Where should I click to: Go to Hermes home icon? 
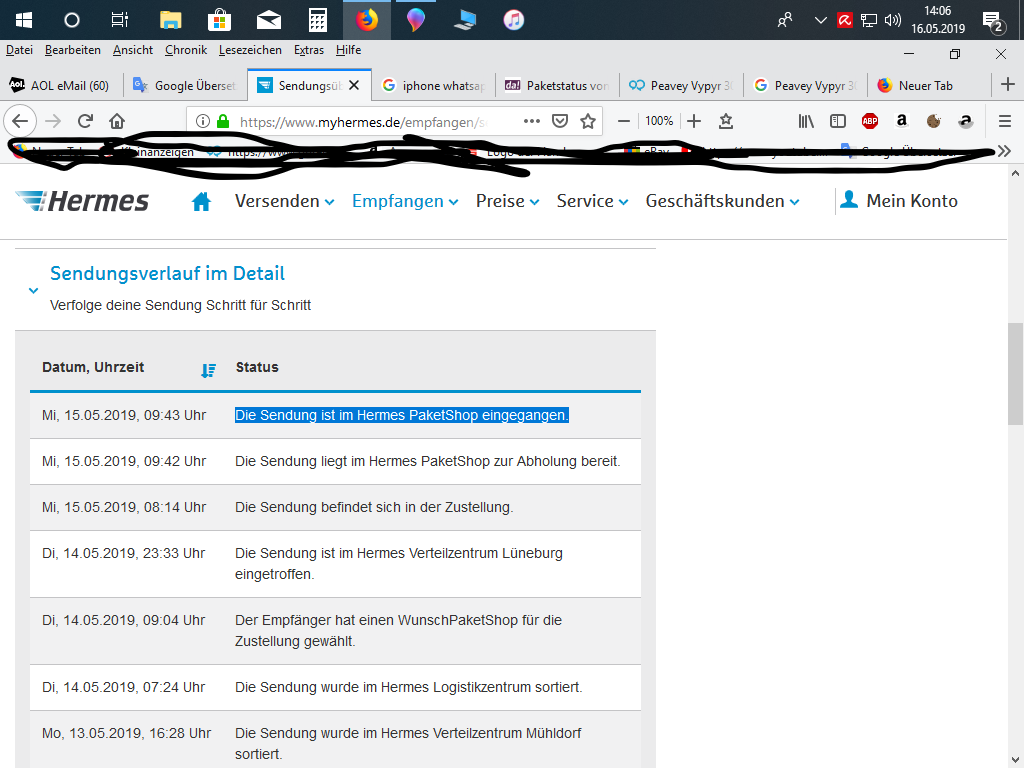[x=201, y=202]
